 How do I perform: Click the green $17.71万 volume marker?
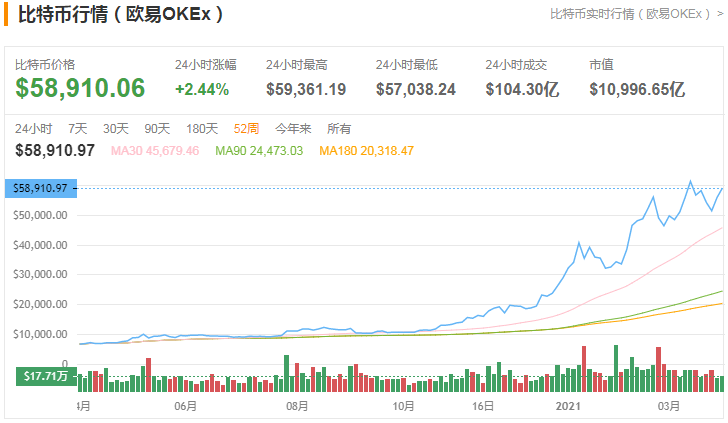46,376
